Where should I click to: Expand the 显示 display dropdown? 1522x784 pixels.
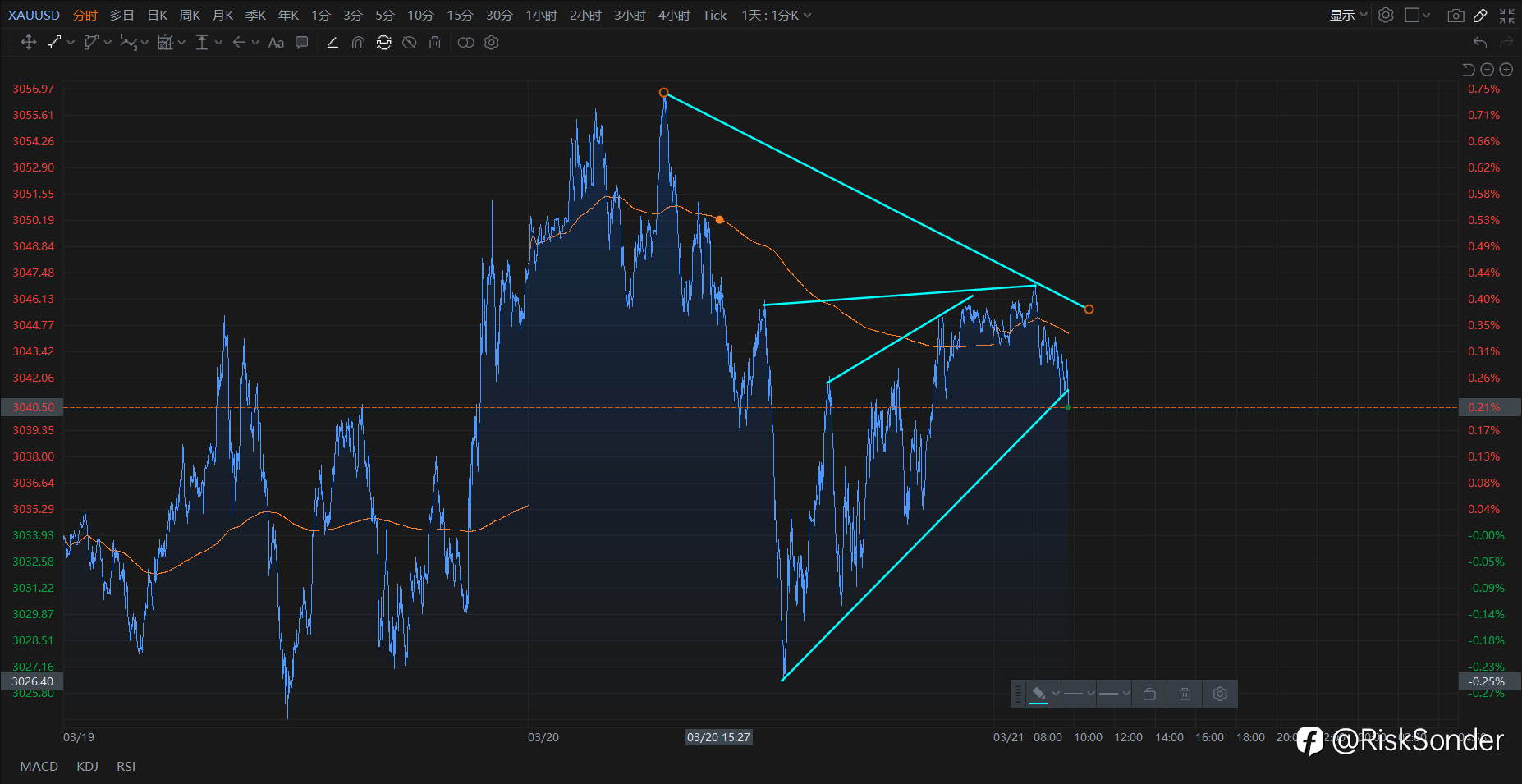[x=1348, y=16]
